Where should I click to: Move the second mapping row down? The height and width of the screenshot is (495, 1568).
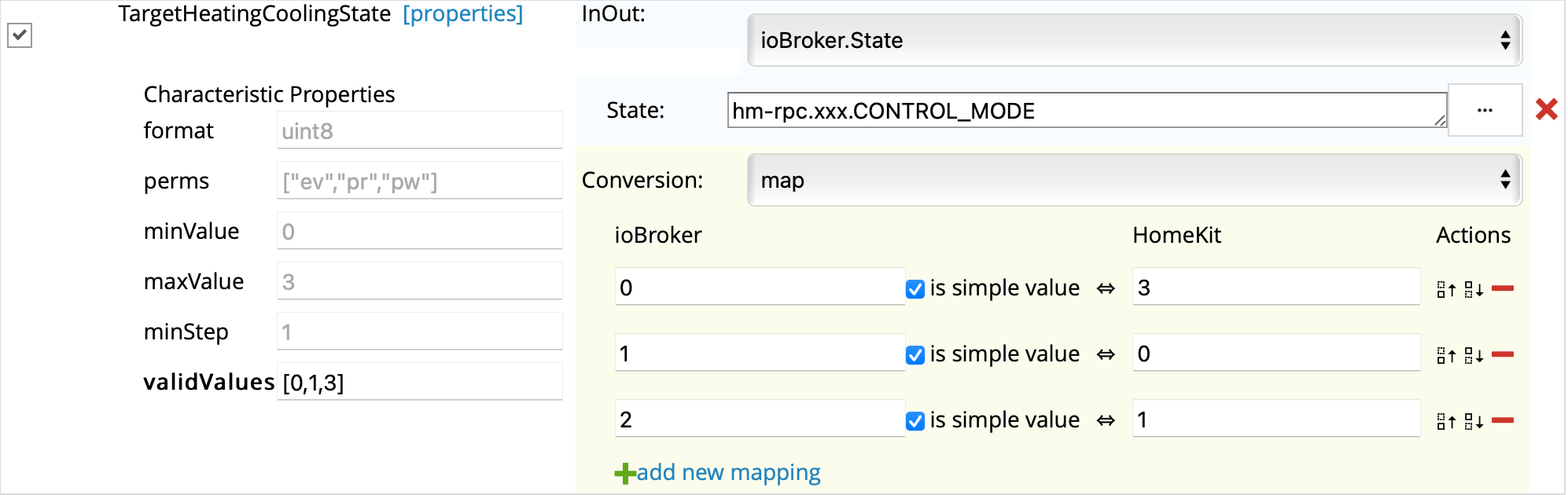[x=1474, y=355]
